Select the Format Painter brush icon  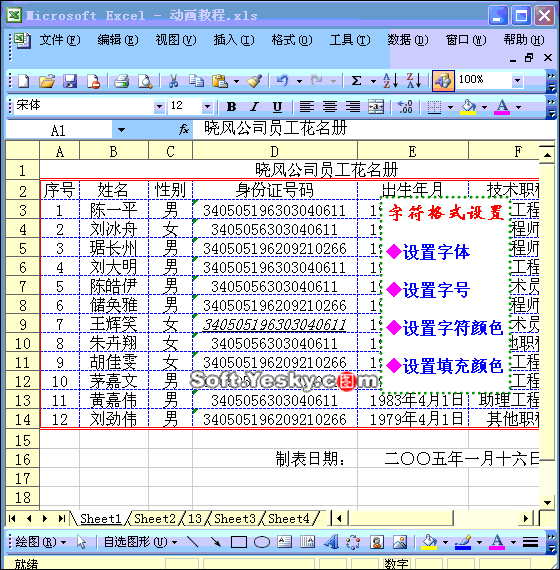pos(254,81)
